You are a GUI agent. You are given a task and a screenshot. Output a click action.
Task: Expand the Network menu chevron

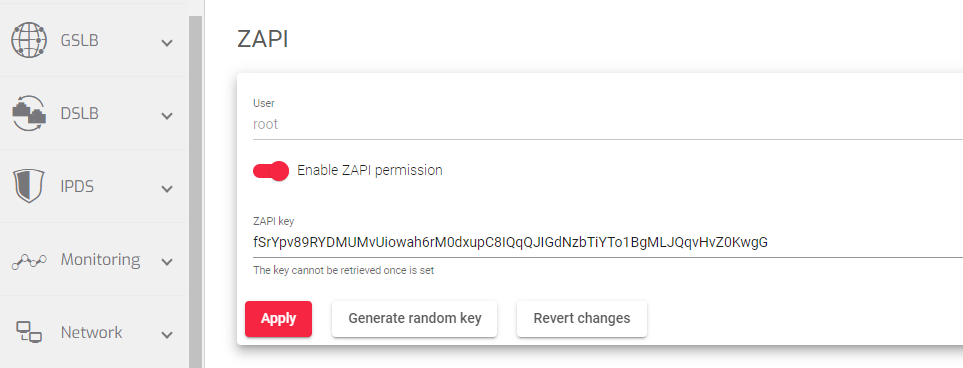tap(167, 335)
